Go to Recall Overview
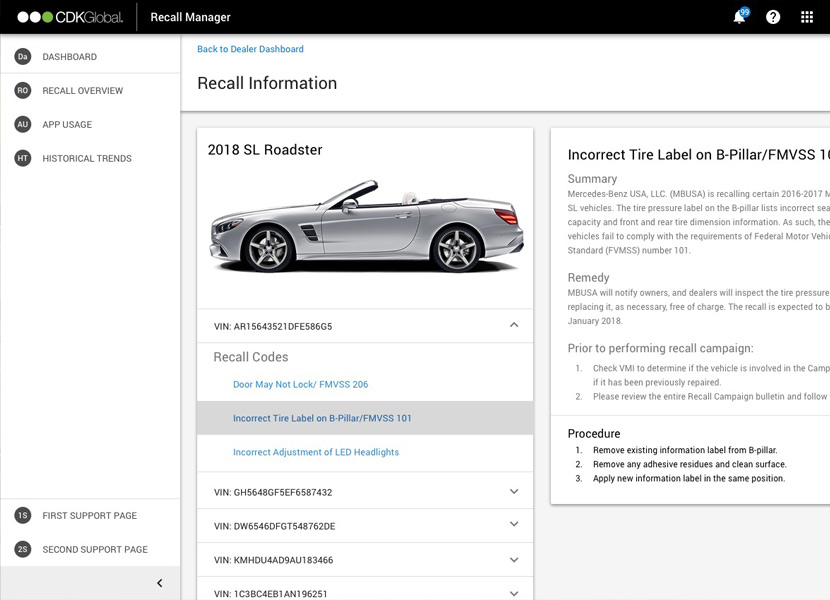The image size is (830, 600). [90, 91]
